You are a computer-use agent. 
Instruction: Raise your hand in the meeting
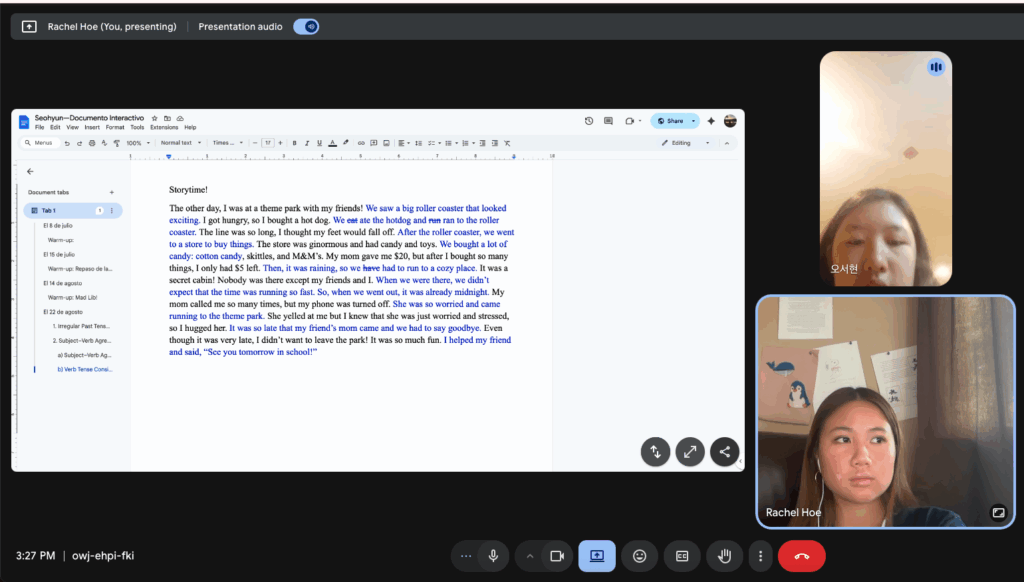(x=724, y=556)
